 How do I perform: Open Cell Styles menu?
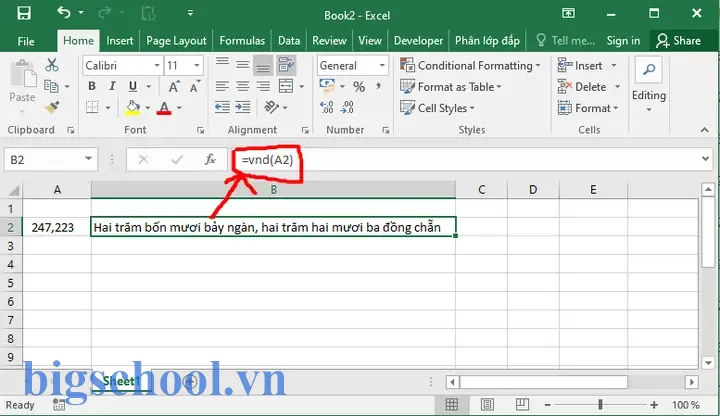click(437, 108)
